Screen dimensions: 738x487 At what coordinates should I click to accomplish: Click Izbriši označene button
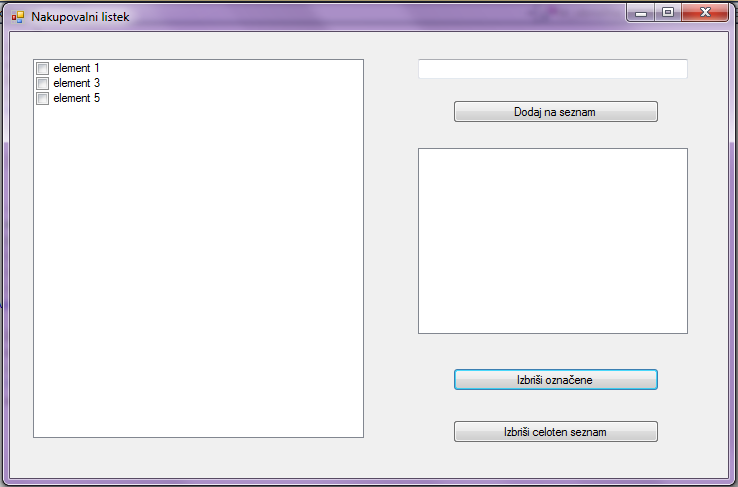pos(555,380)
